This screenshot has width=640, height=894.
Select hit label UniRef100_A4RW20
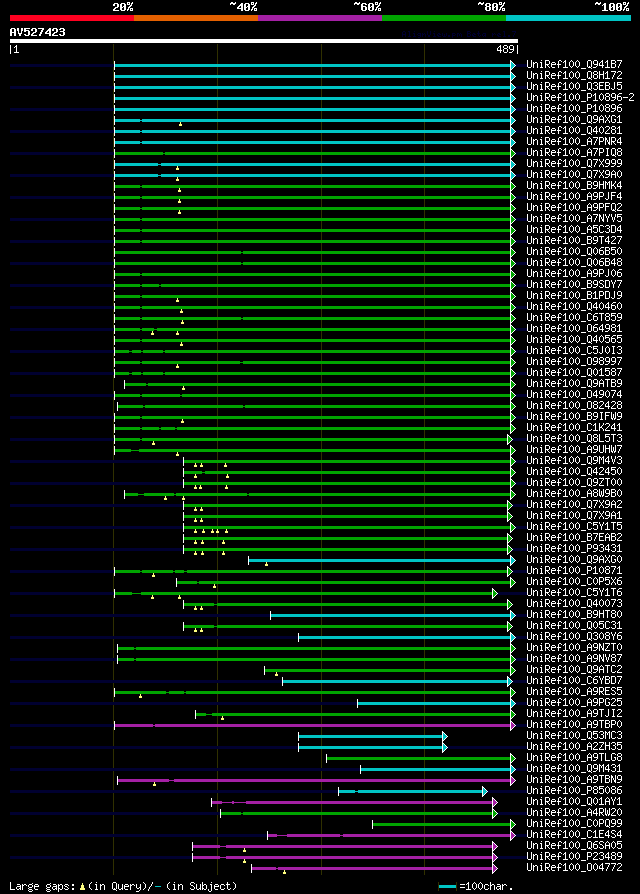point(574,813)
